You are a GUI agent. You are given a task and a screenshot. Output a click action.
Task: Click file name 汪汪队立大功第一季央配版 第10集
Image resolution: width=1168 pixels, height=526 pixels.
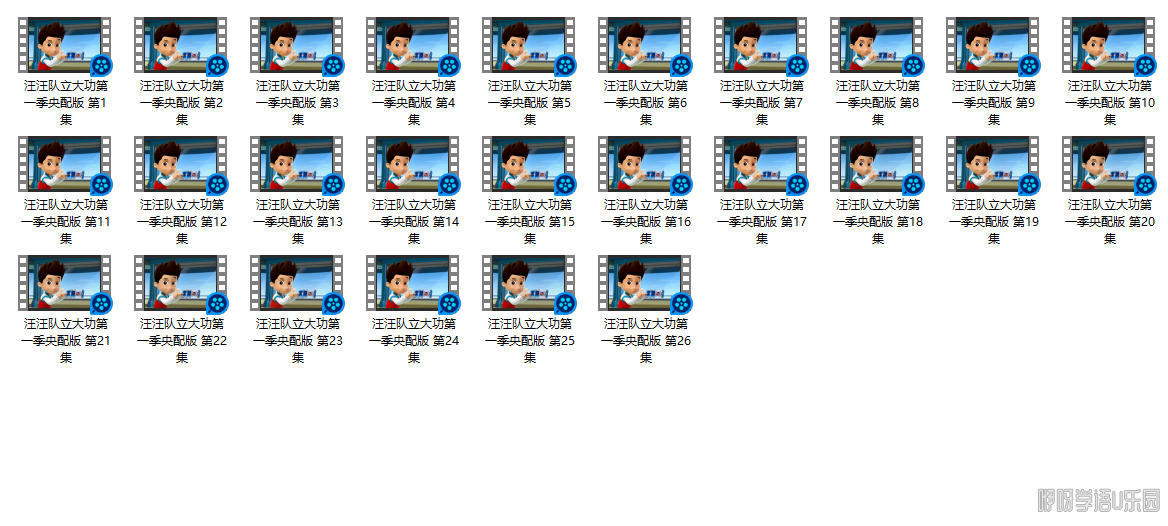click(x=1110, y=103)
